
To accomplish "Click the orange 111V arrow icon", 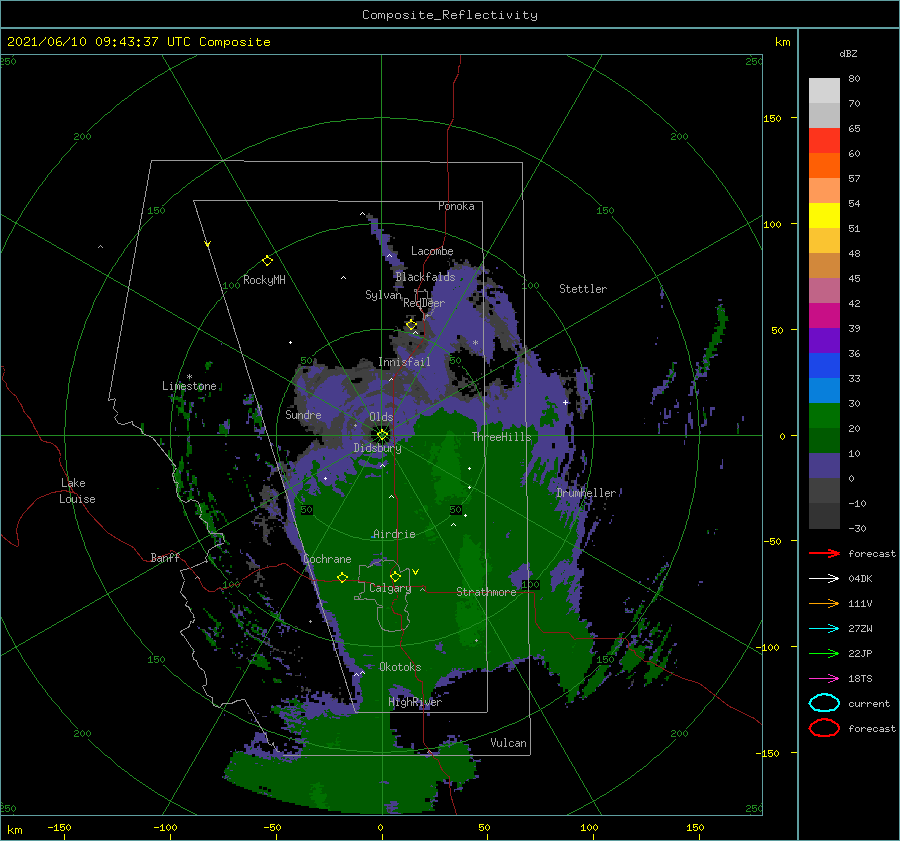I will 824,603.
